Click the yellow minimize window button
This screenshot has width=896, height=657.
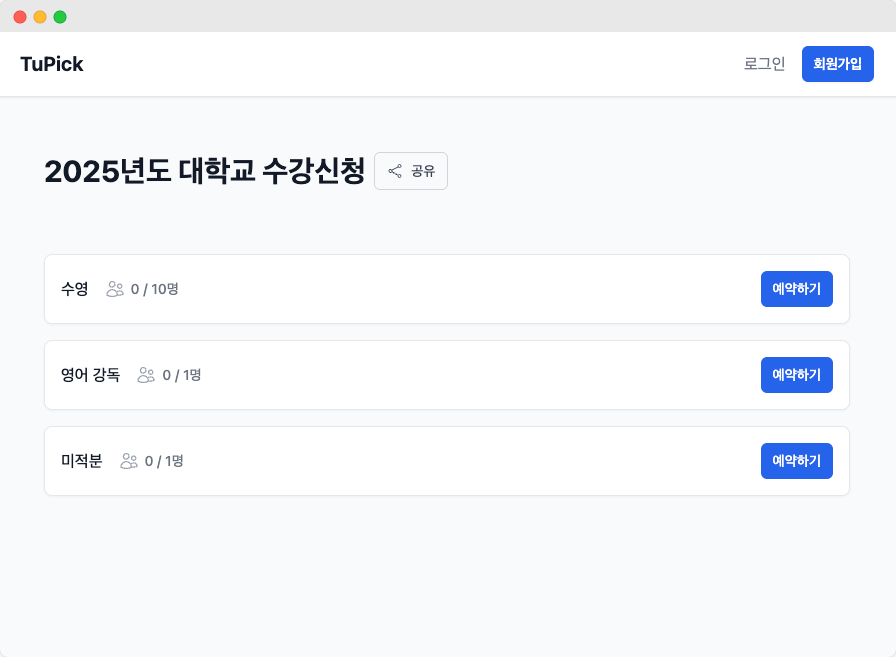40,17
